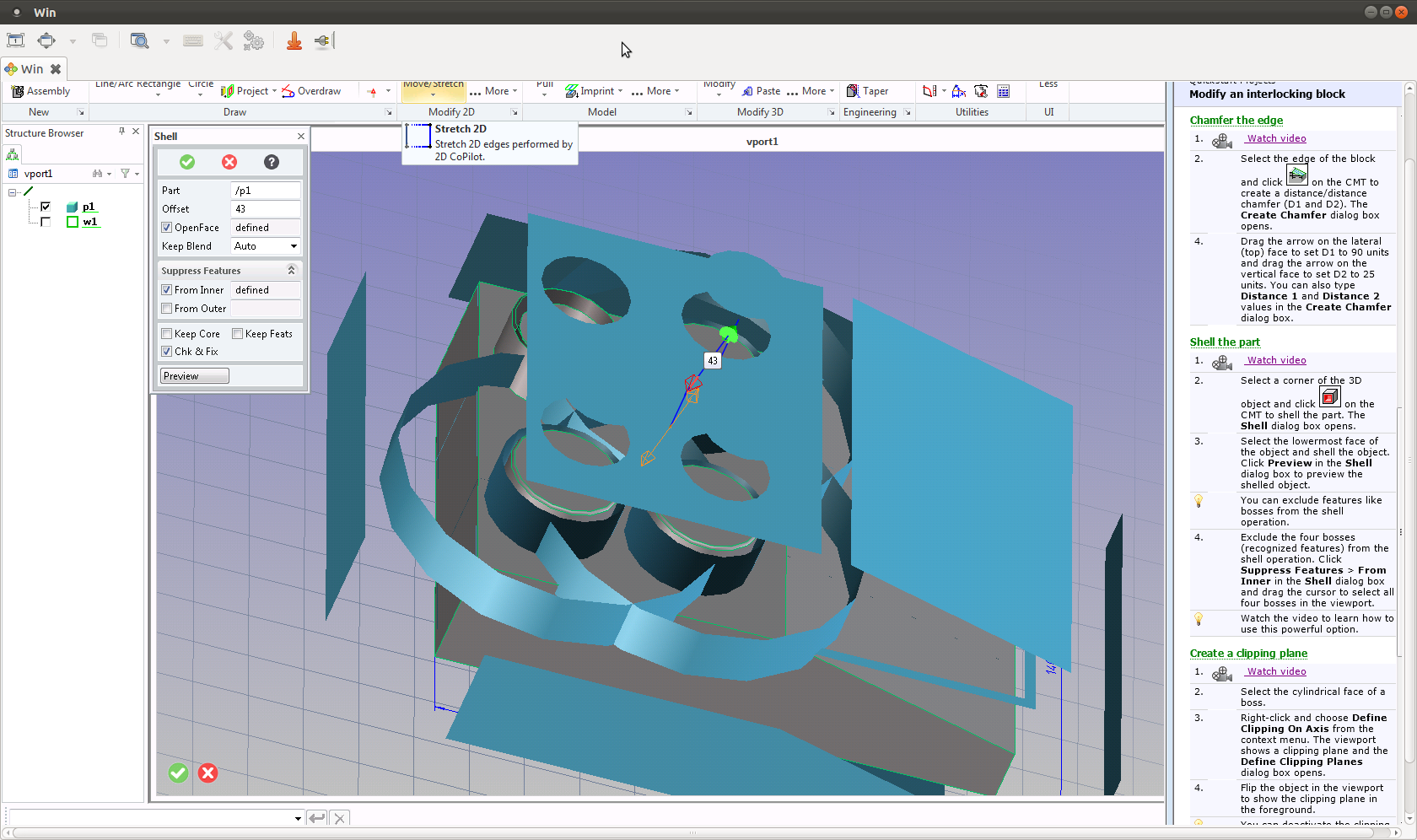Accept Shell dialog with green checkmark
This screenshot has width=1417, height=840.
click(x=187, y=162)
